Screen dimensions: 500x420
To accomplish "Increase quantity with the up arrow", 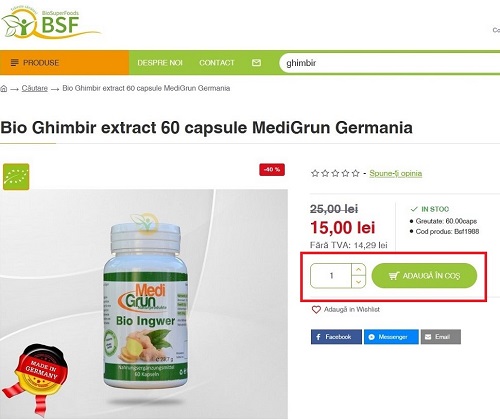I will click(x=358, y=269).
